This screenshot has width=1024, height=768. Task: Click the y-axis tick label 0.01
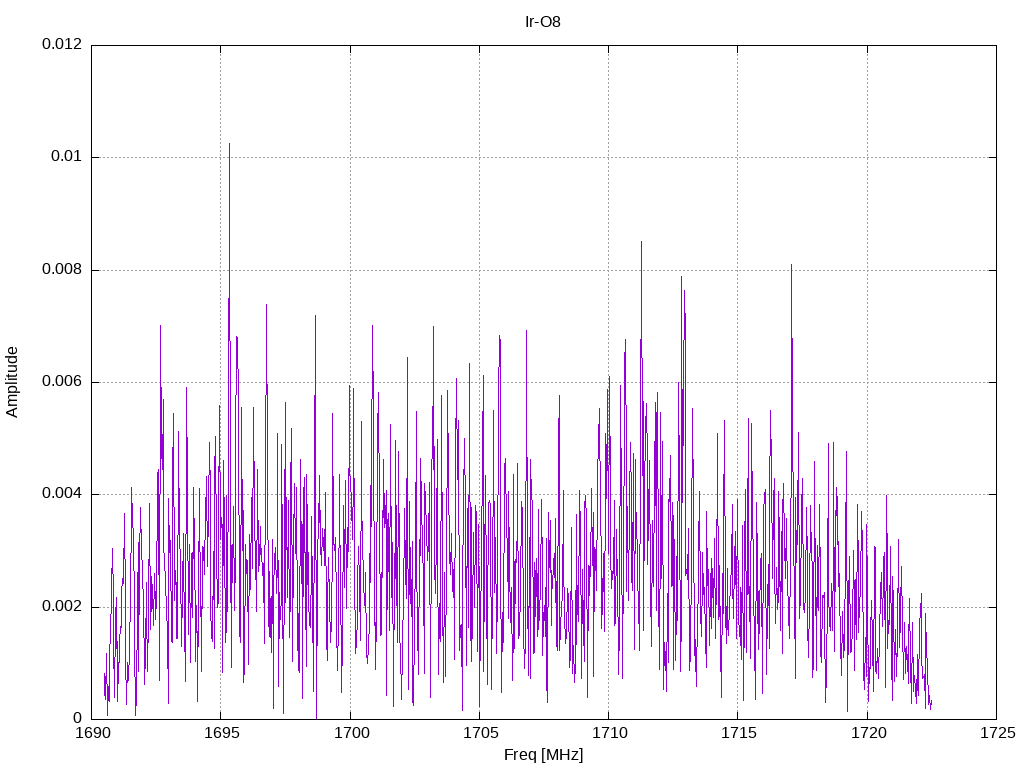point(66,156)
